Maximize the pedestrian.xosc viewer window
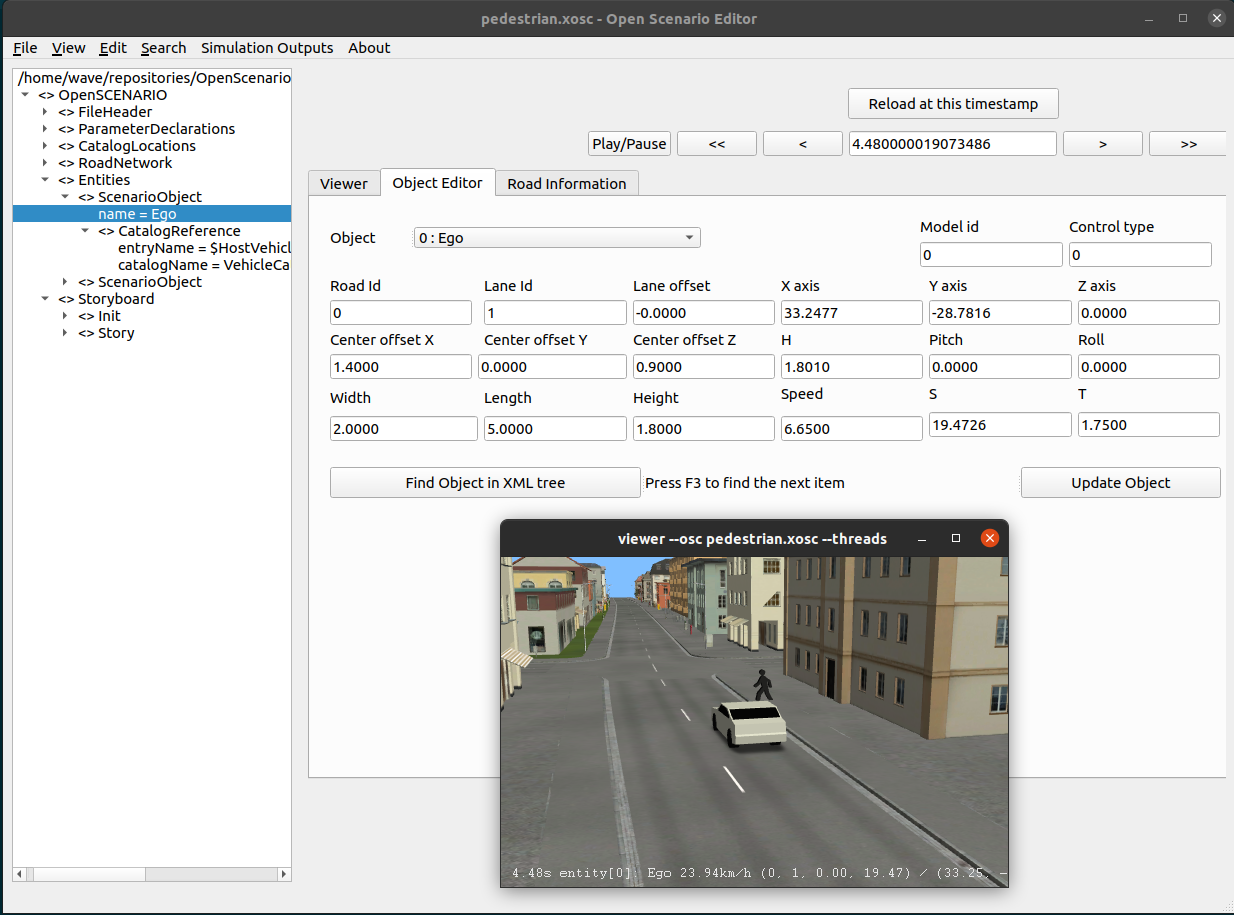 [955, 538]
